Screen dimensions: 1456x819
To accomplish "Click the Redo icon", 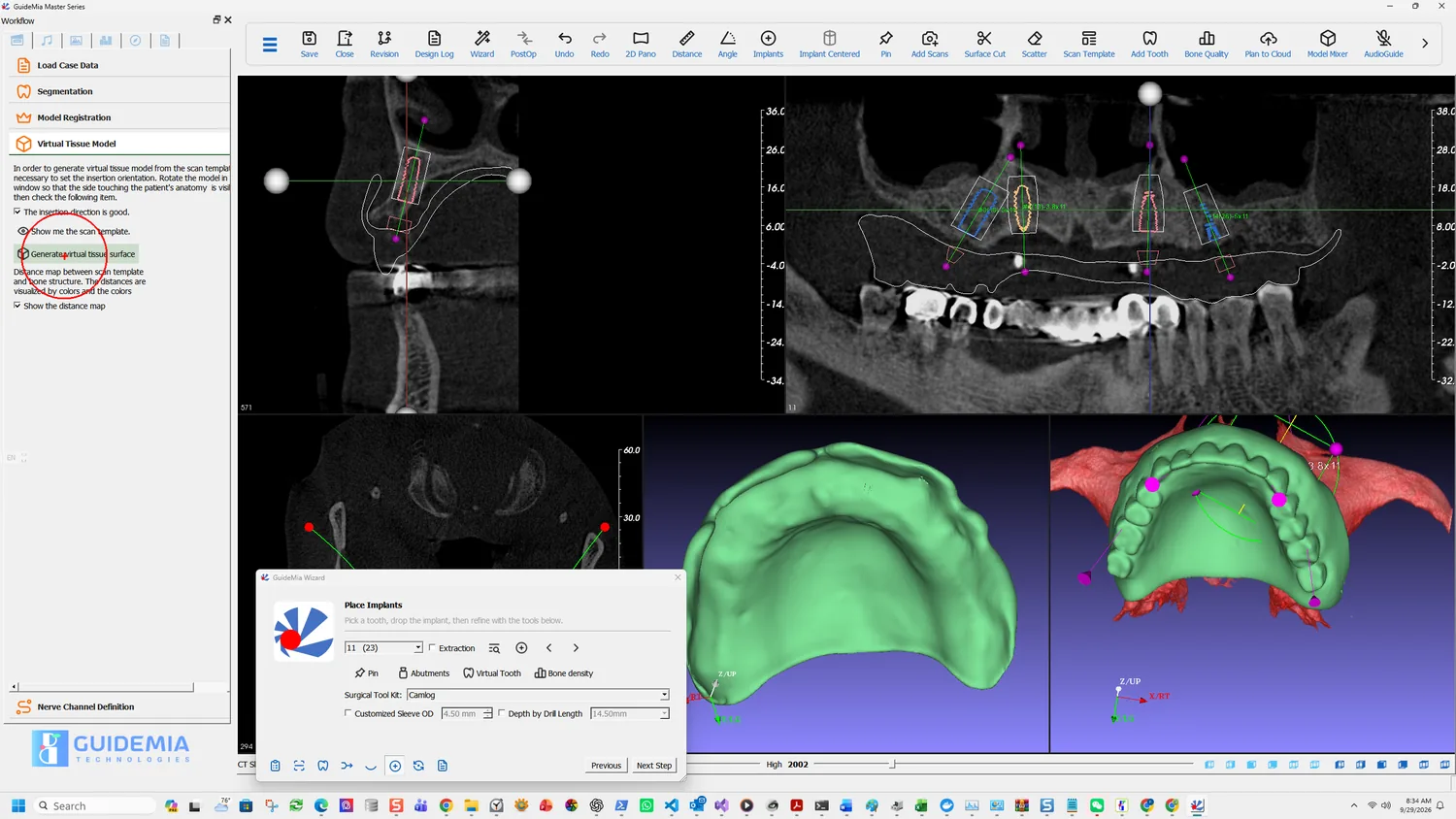I will (600, 44).
